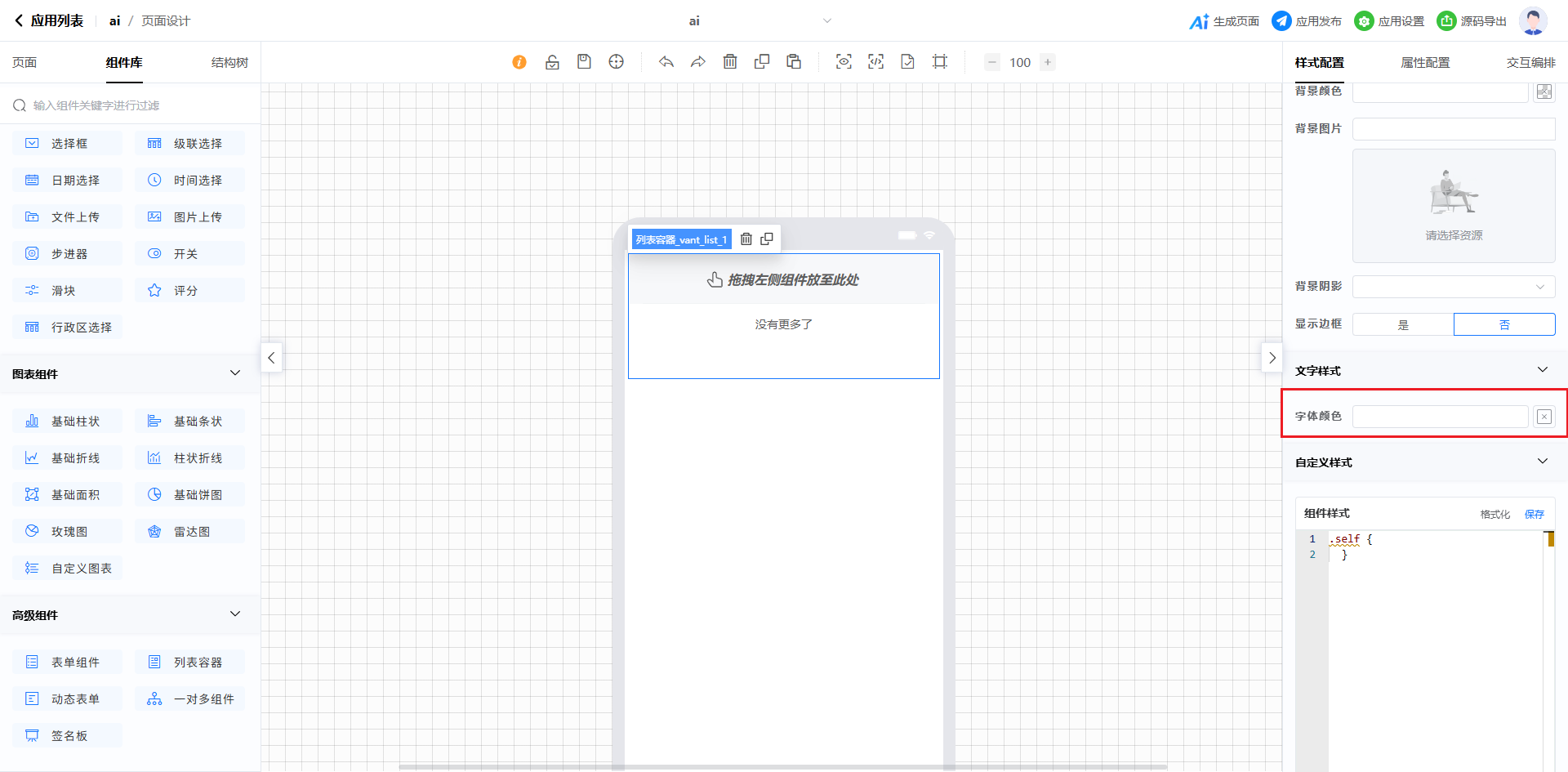Set 显示边框 to 是
The width and height of the screenshot is (1568, 772).
point(1403,325)
